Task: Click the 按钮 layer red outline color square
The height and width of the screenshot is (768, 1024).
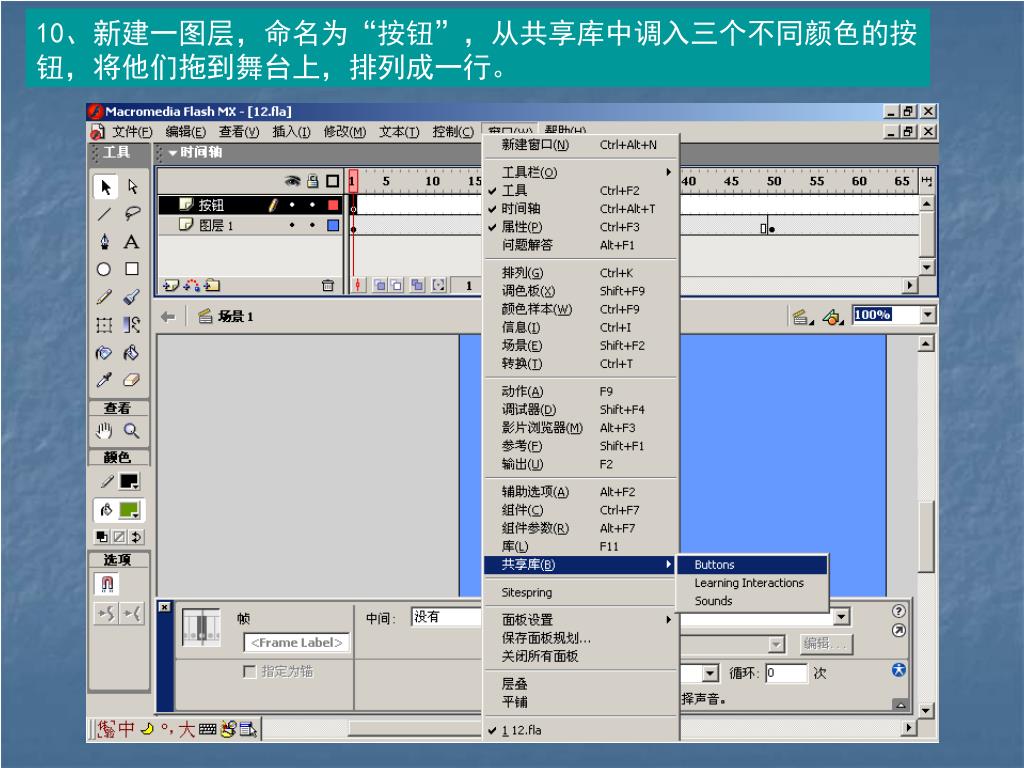Action: 333,205
